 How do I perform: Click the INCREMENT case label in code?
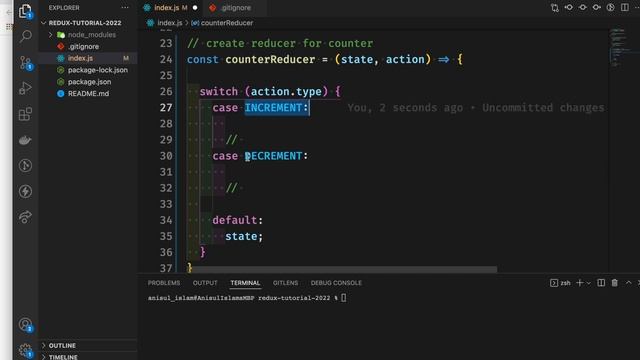click(x=273, y=108)
